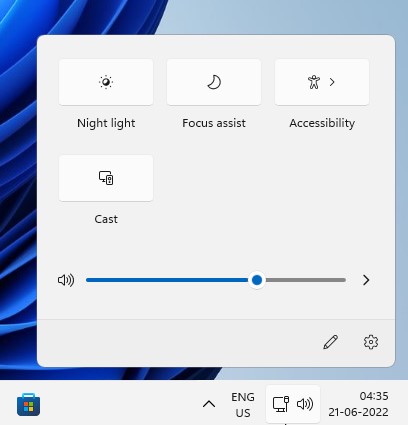Screen dimensions: 408x425
Task: Toggle the Focus assist moon tile
Action: pyautogui.click(x=214, y=82)
